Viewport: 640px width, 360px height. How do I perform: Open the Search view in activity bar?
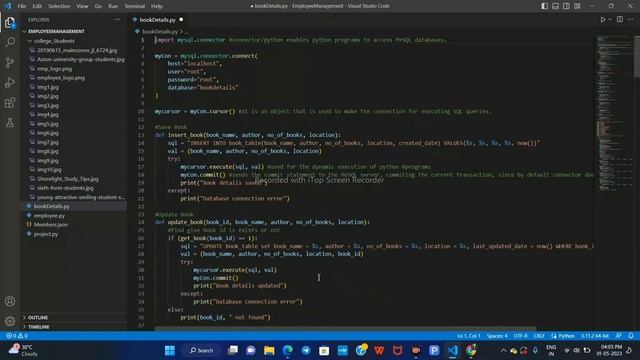pos(10,42)
